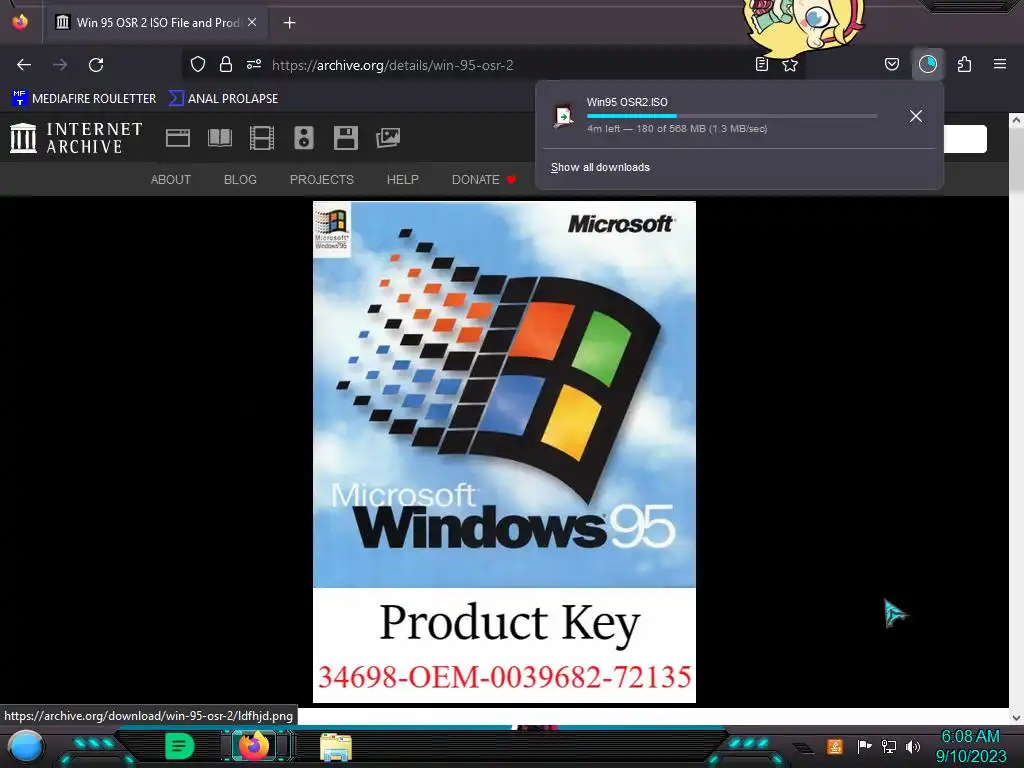
Task: Click the Internet Archive search box
Action: [965, 138]
